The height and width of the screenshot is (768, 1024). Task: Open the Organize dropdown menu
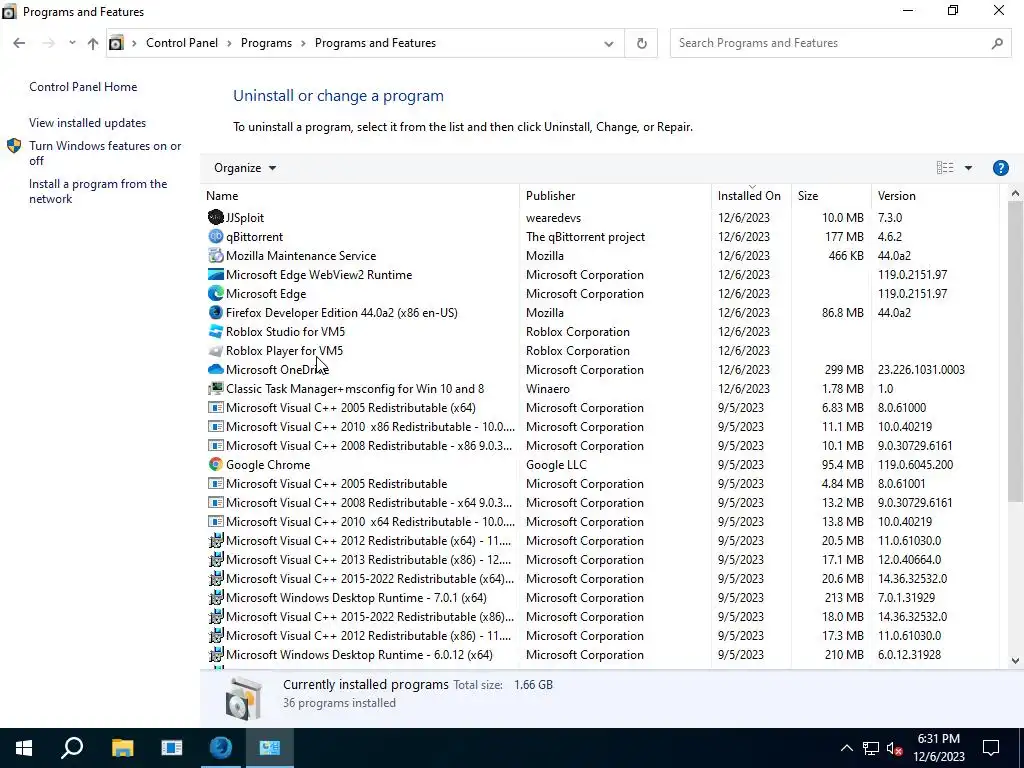coord(245,168)
